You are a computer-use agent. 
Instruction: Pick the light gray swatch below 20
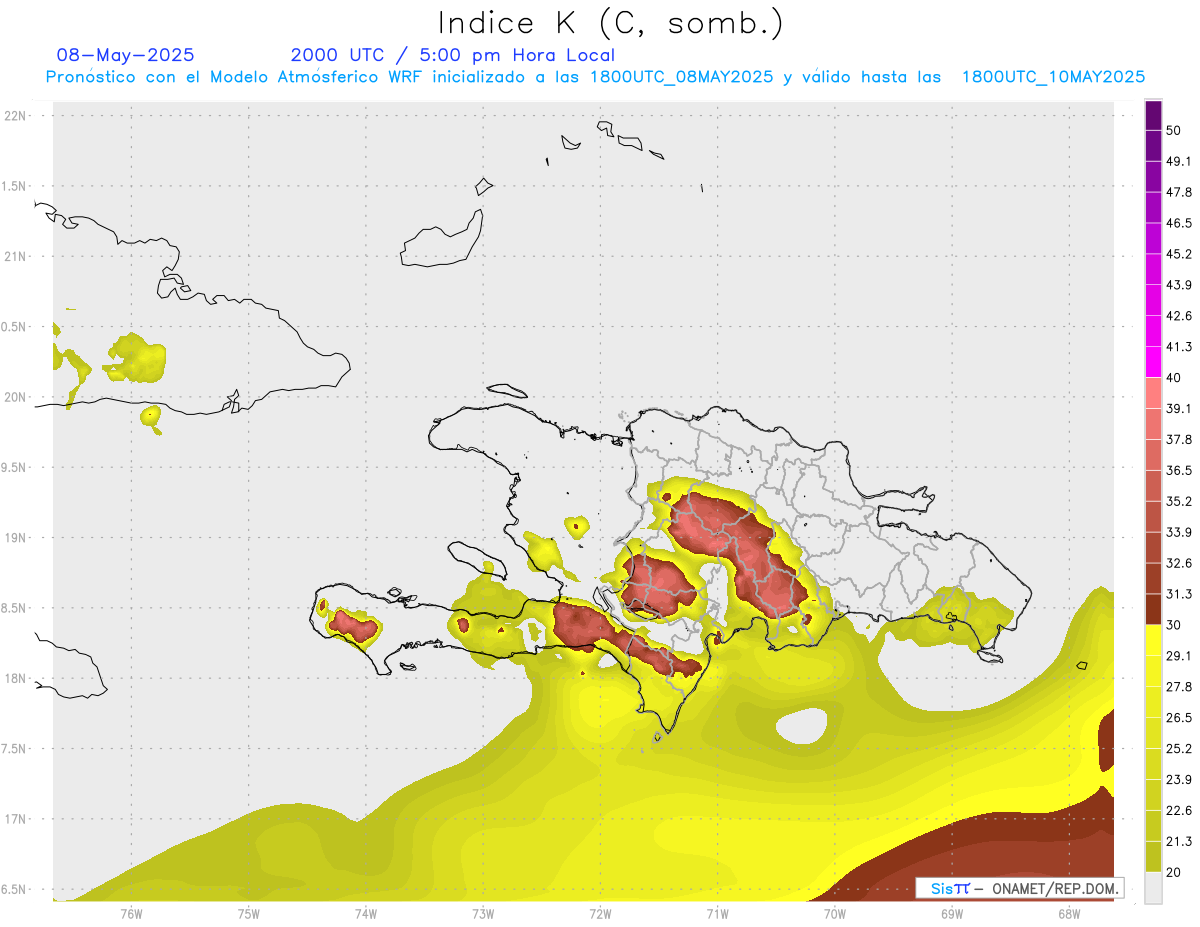1153,888
